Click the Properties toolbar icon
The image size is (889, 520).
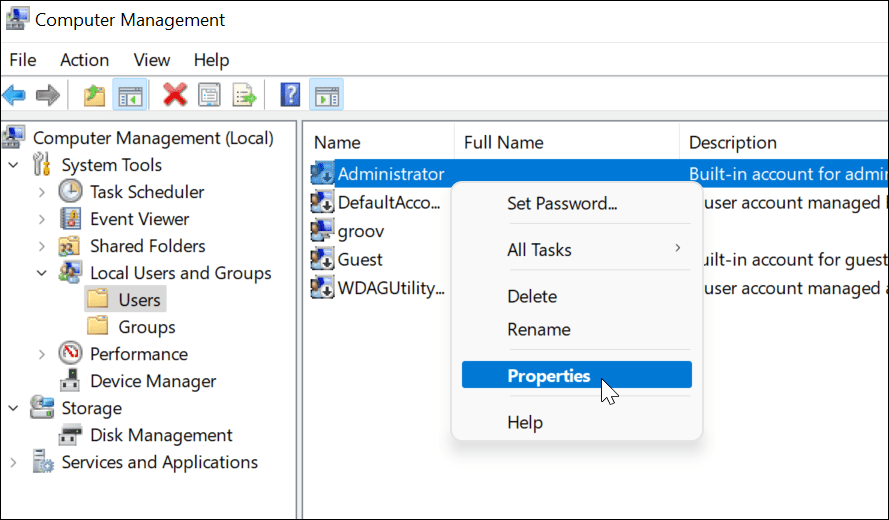tap(209, 96)
